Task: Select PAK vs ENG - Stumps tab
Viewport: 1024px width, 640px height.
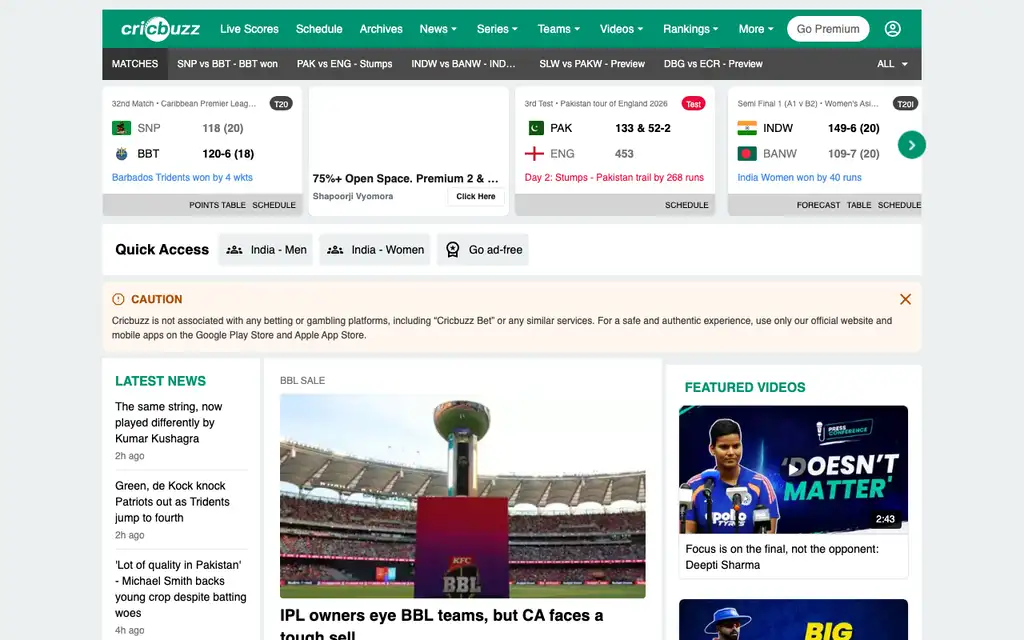Action: [x=344, y=64]
